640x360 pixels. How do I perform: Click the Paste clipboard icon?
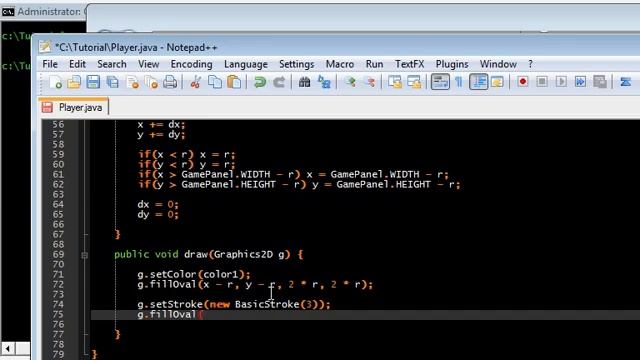click(234, 82)
